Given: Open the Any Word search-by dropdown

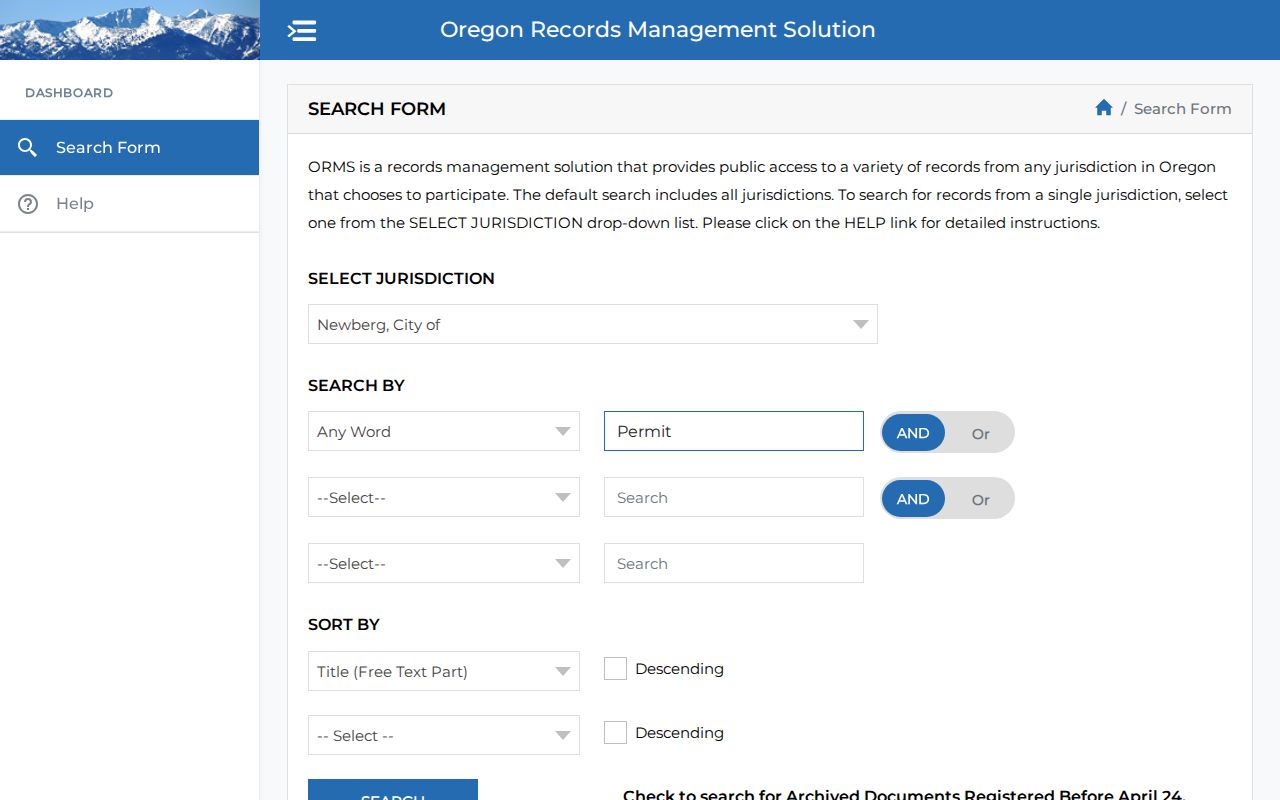Looking at the screenshot, I should (444, 431).
